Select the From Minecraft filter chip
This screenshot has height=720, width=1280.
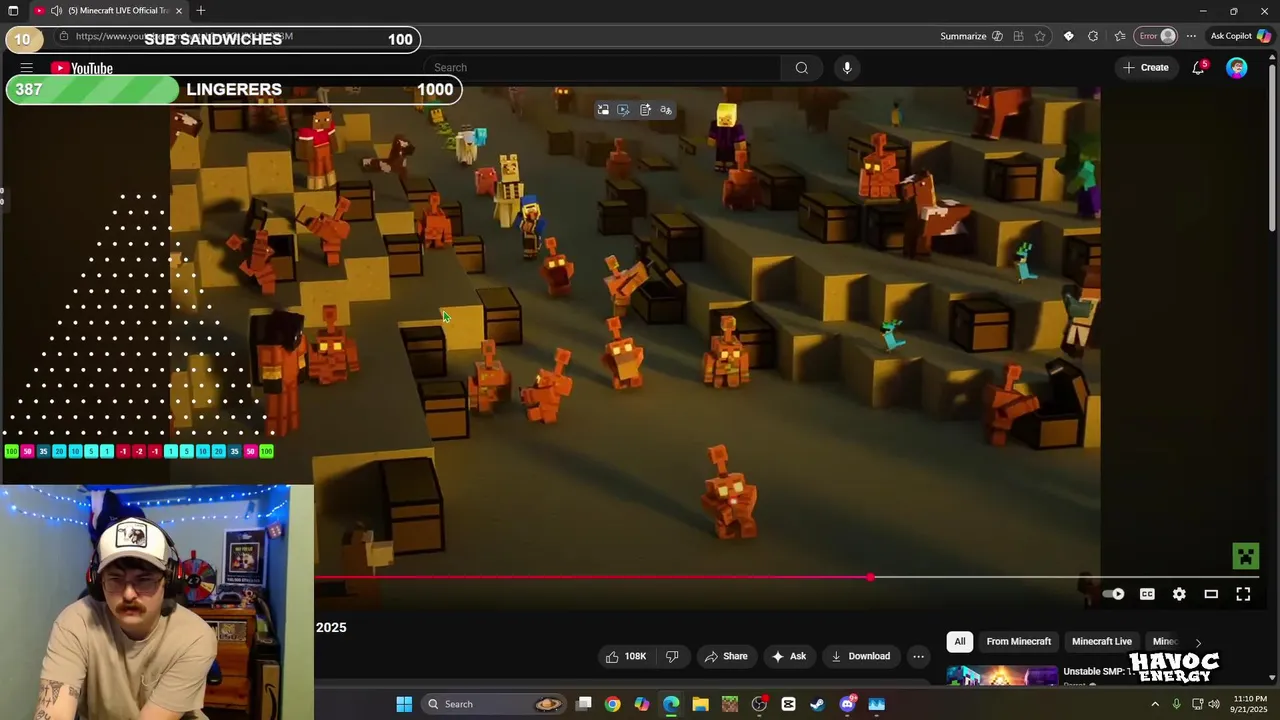[x=1018, y=641]
